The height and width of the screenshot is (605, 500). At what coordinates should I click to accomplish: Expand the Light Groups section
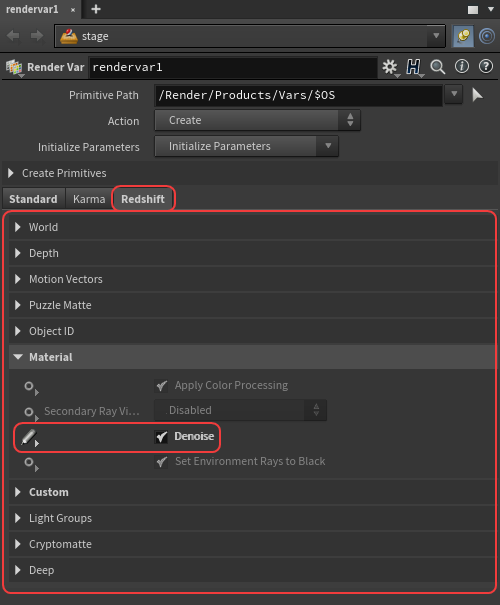[252, 518]
